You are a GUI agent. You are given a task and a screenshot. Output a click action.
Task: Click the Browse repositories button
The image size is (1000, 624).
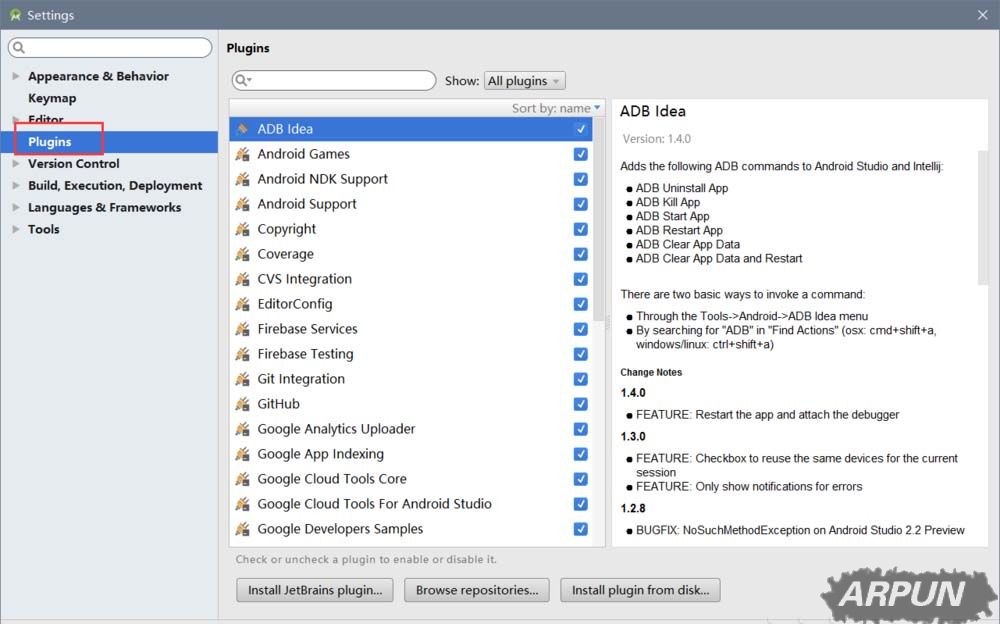[477, 590]
